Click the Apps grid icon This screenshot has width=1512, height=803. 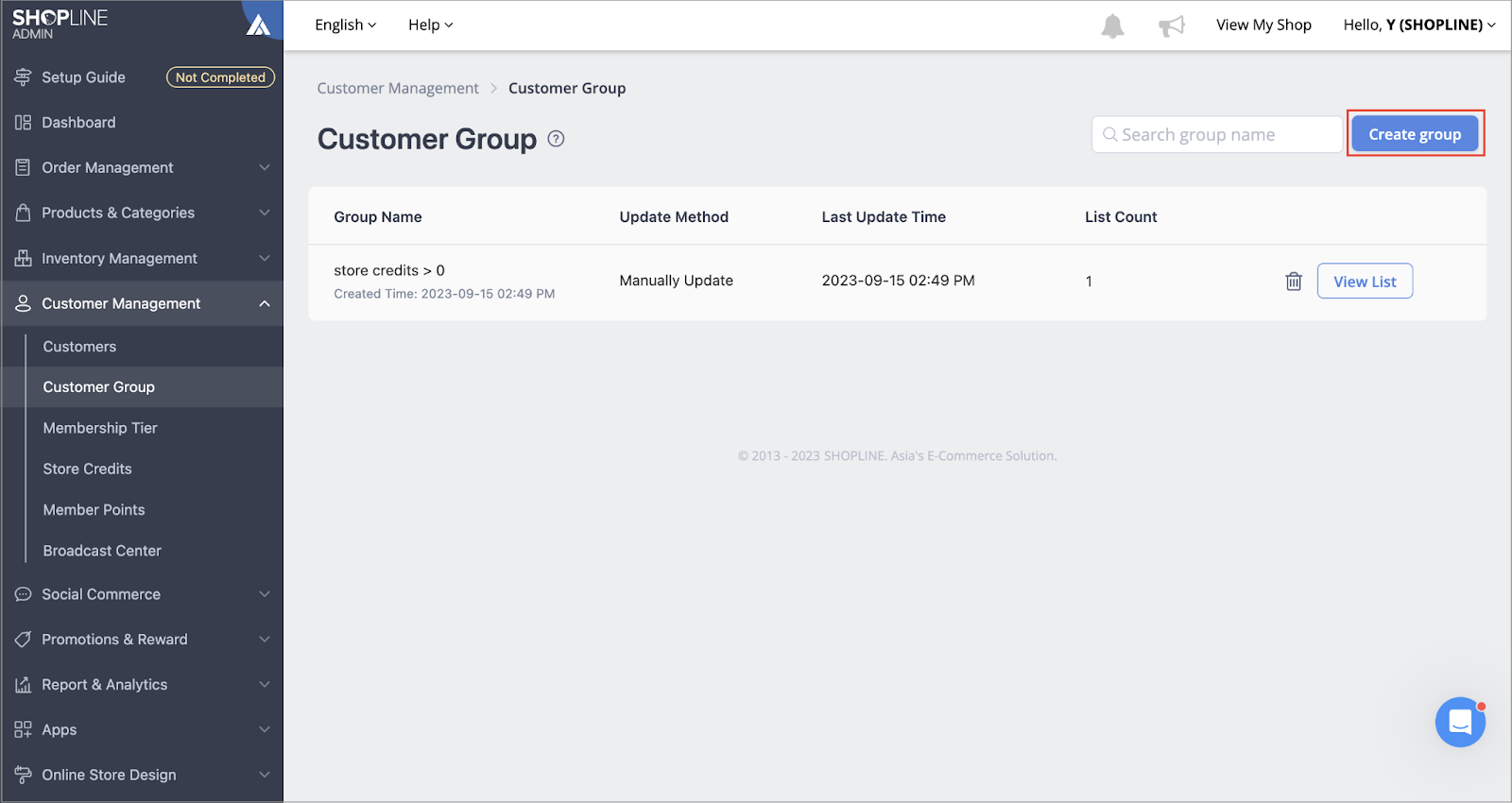[x=23, y=729]
